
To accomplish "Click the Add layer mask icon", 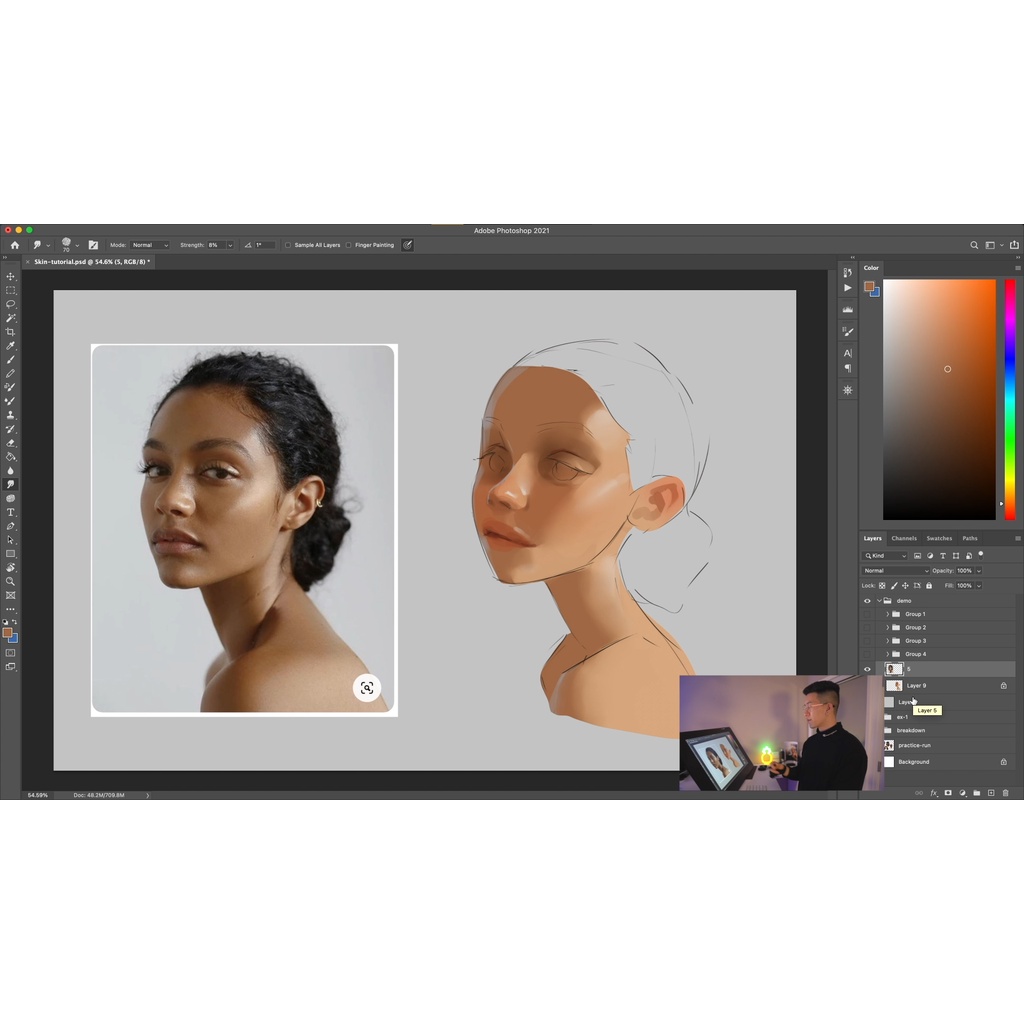I will [948, 792].
